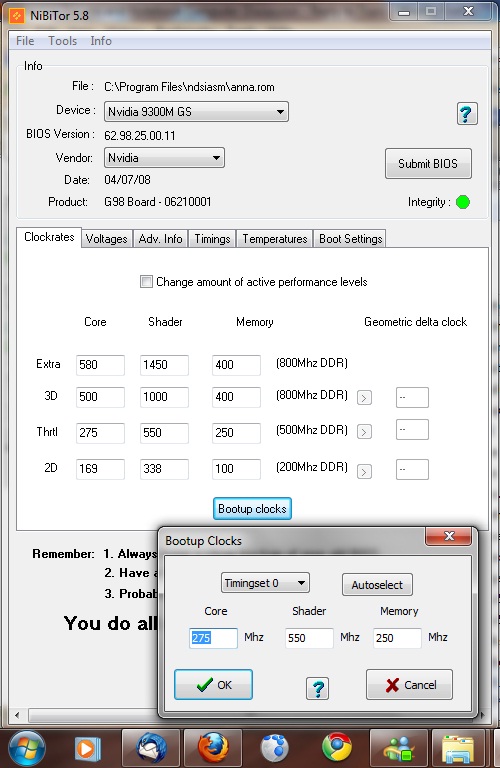Toggle change amount of active performance levels

click(146, 282)
